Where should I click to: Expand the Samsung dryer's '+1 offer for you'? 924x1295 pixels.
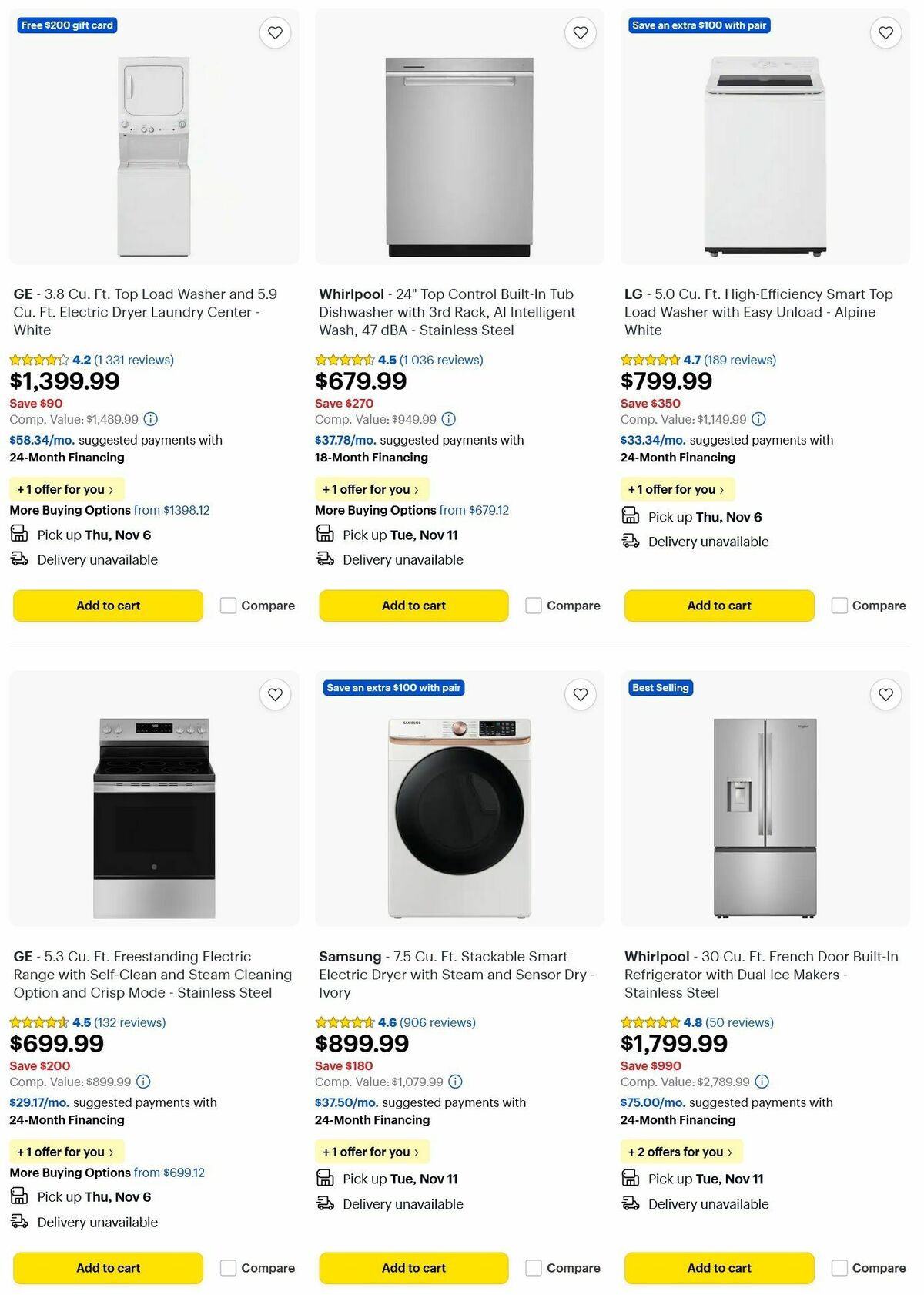click(370, 1152)
